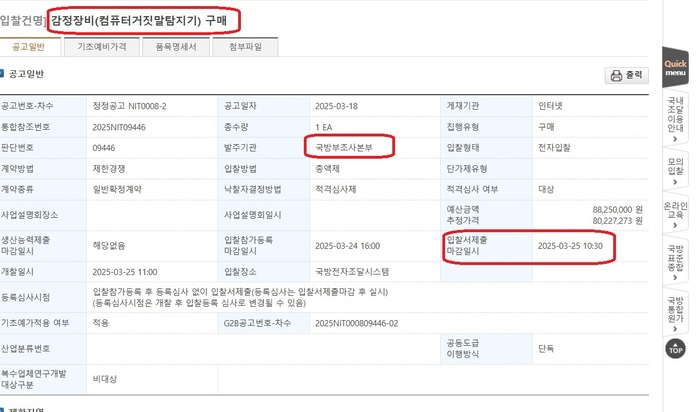Click the Quick menu header
This screenshot has height=412, width=700.
[675, 68]
